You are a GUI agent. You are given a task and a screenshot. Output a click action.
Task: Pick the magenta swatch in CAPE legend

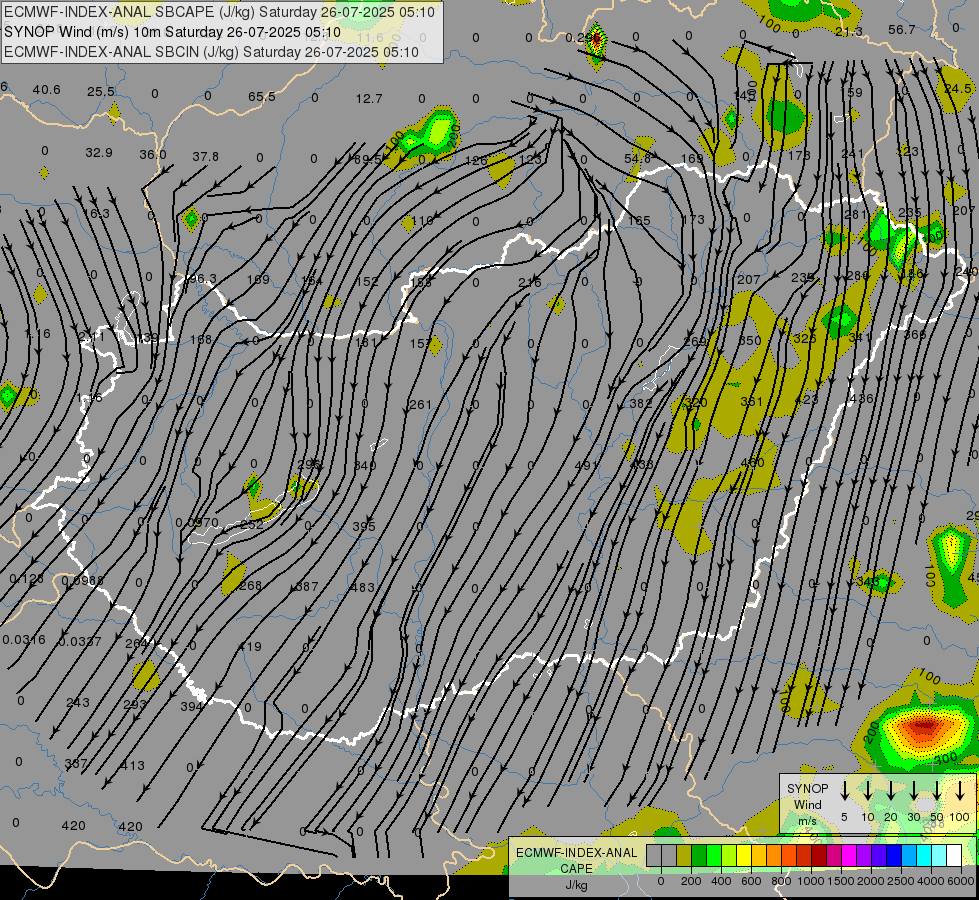coord(849,856)
